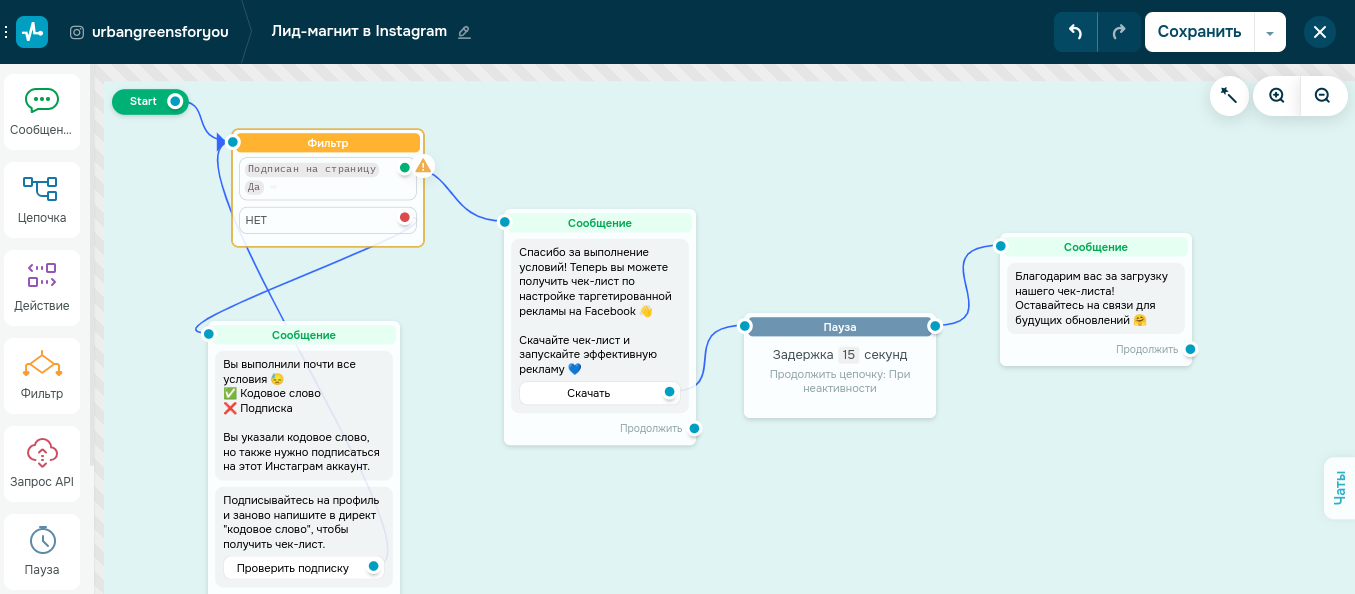Zoom out on the canvas

pos(1322,96)
